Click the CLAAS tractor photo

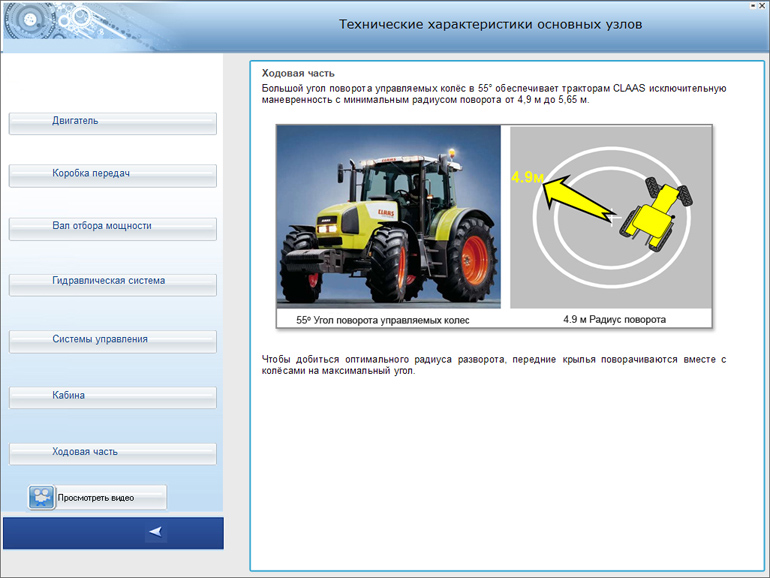[x=388, y=217]
